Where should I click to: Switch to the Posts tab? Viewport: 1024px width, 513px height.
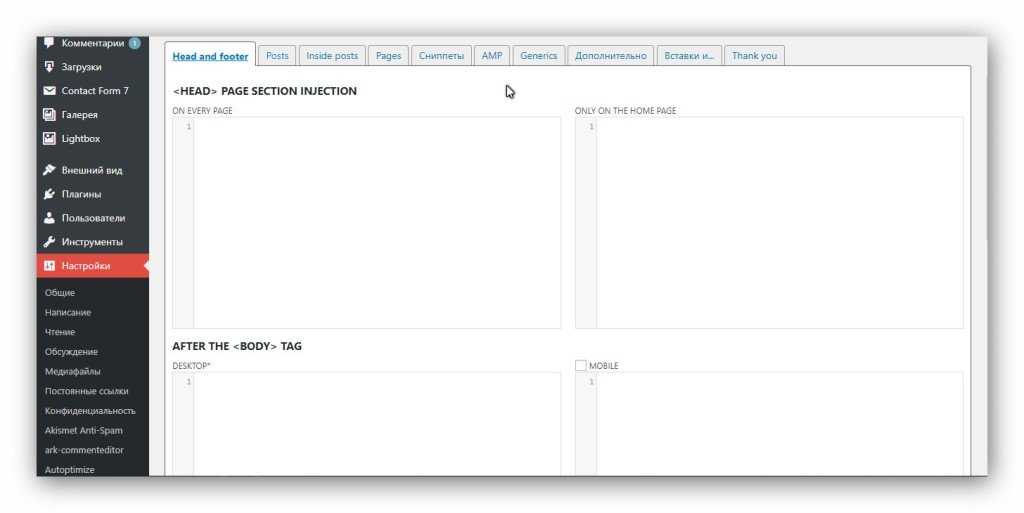277,56
